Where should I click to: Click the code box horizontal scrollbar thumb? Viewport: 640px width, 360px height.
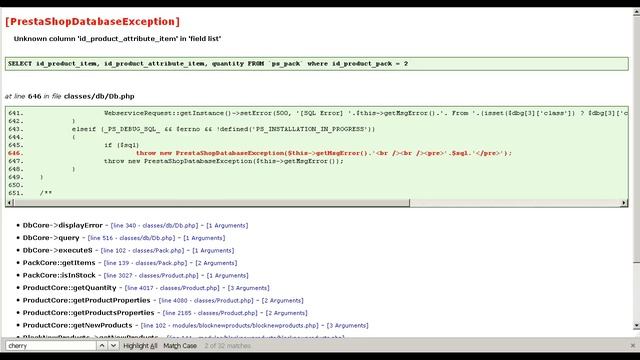[211, 202]
